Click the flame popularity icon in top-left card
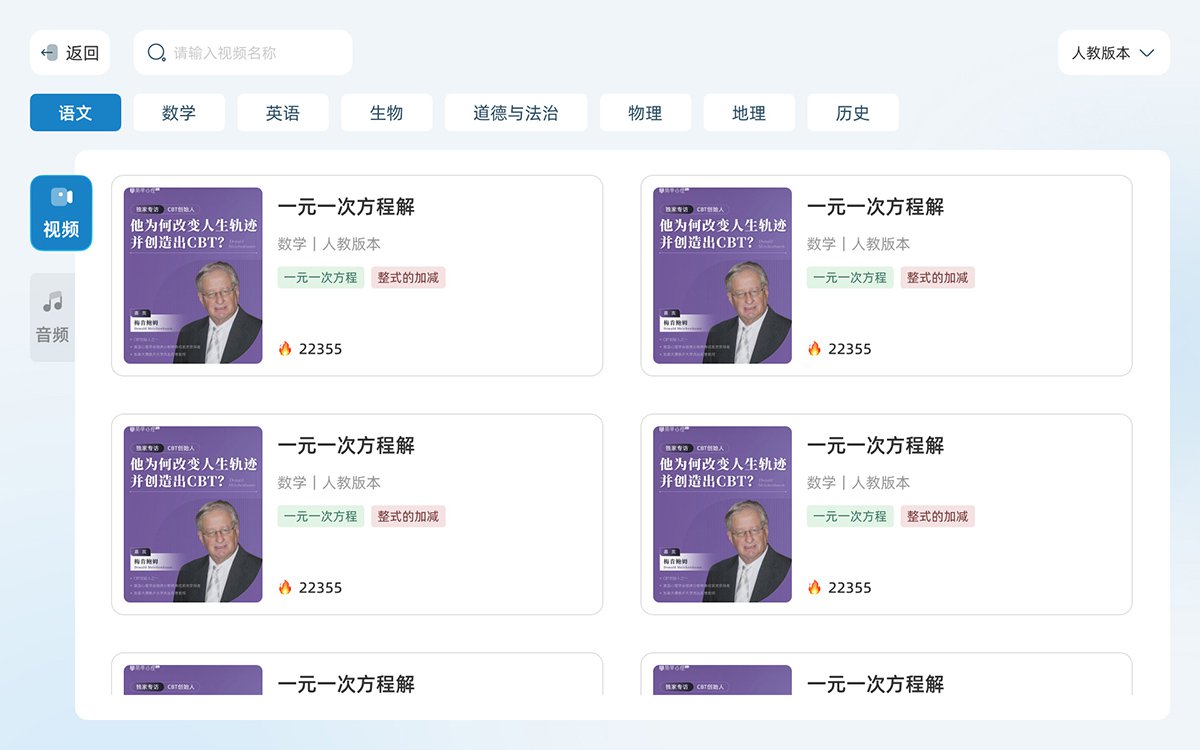Viewport: 1200px width, 750px height. point(285,349)
